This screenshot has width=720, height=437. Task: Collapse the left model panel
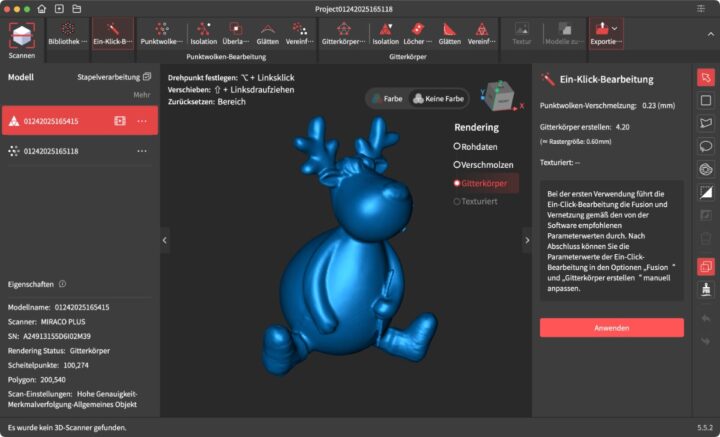(x=165, y=239)
